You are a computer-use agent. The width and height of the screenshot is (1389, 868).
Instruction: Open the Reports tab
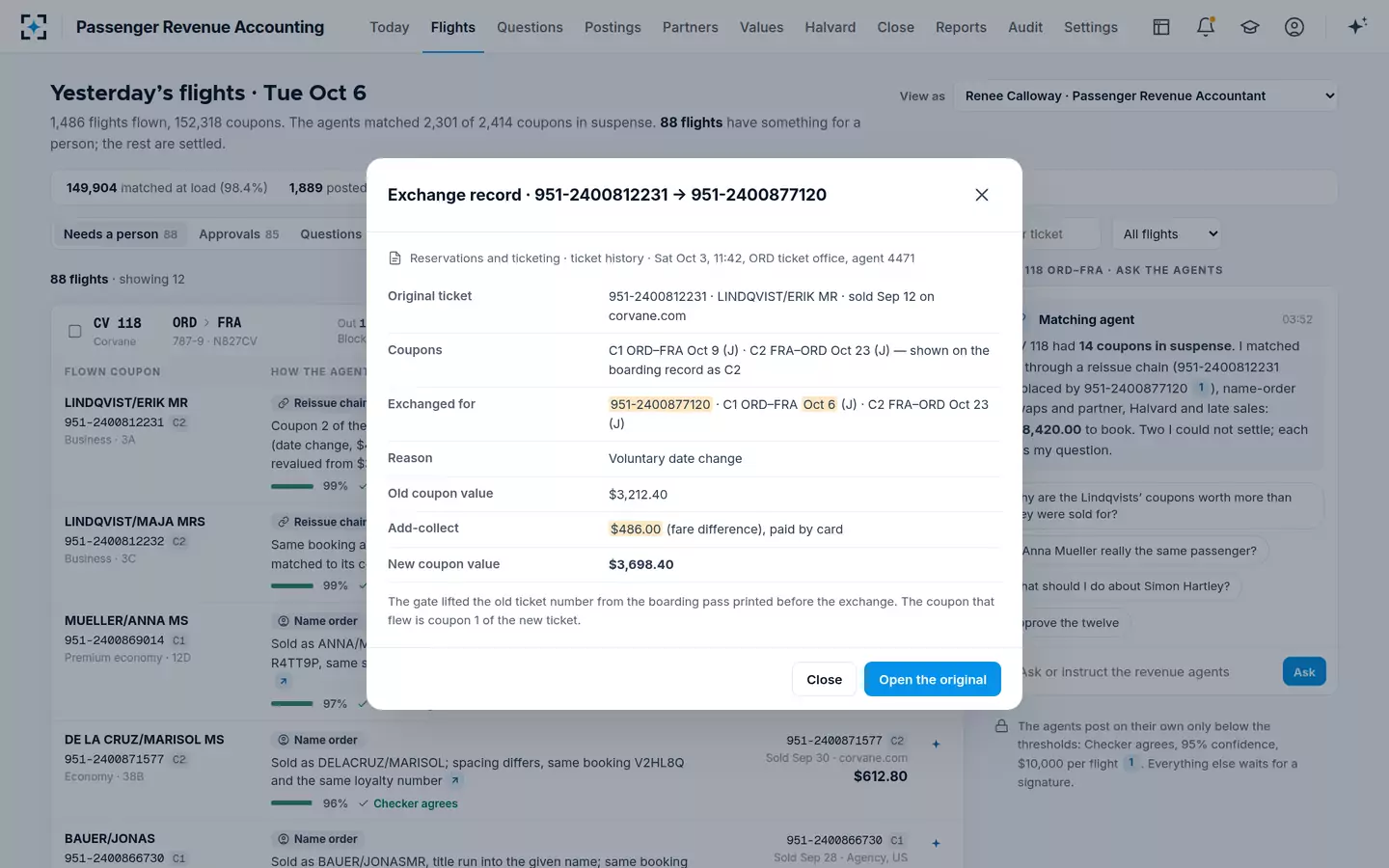pos(961,27)
